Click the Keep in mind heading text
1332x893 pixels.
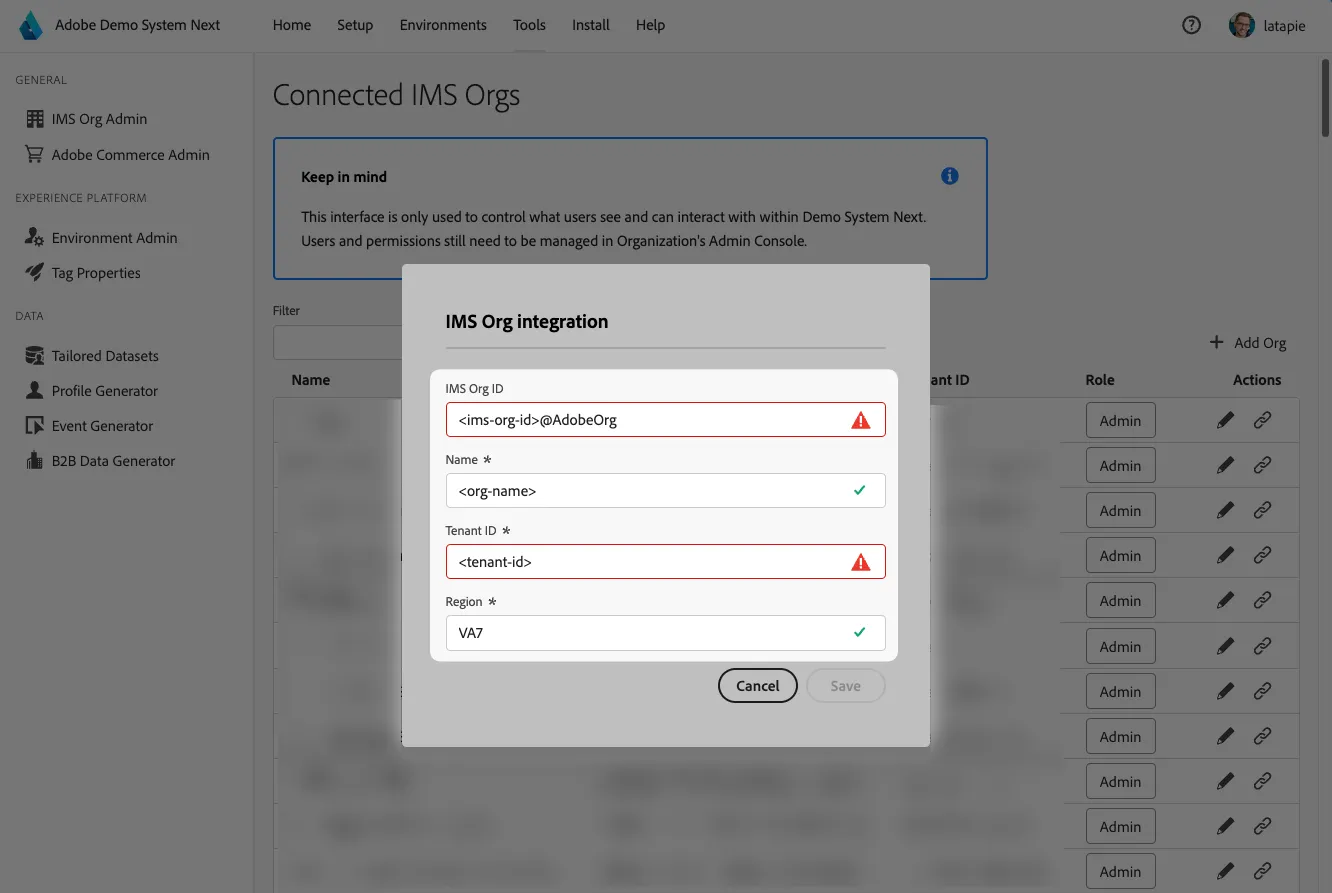(x=344, y=177)
